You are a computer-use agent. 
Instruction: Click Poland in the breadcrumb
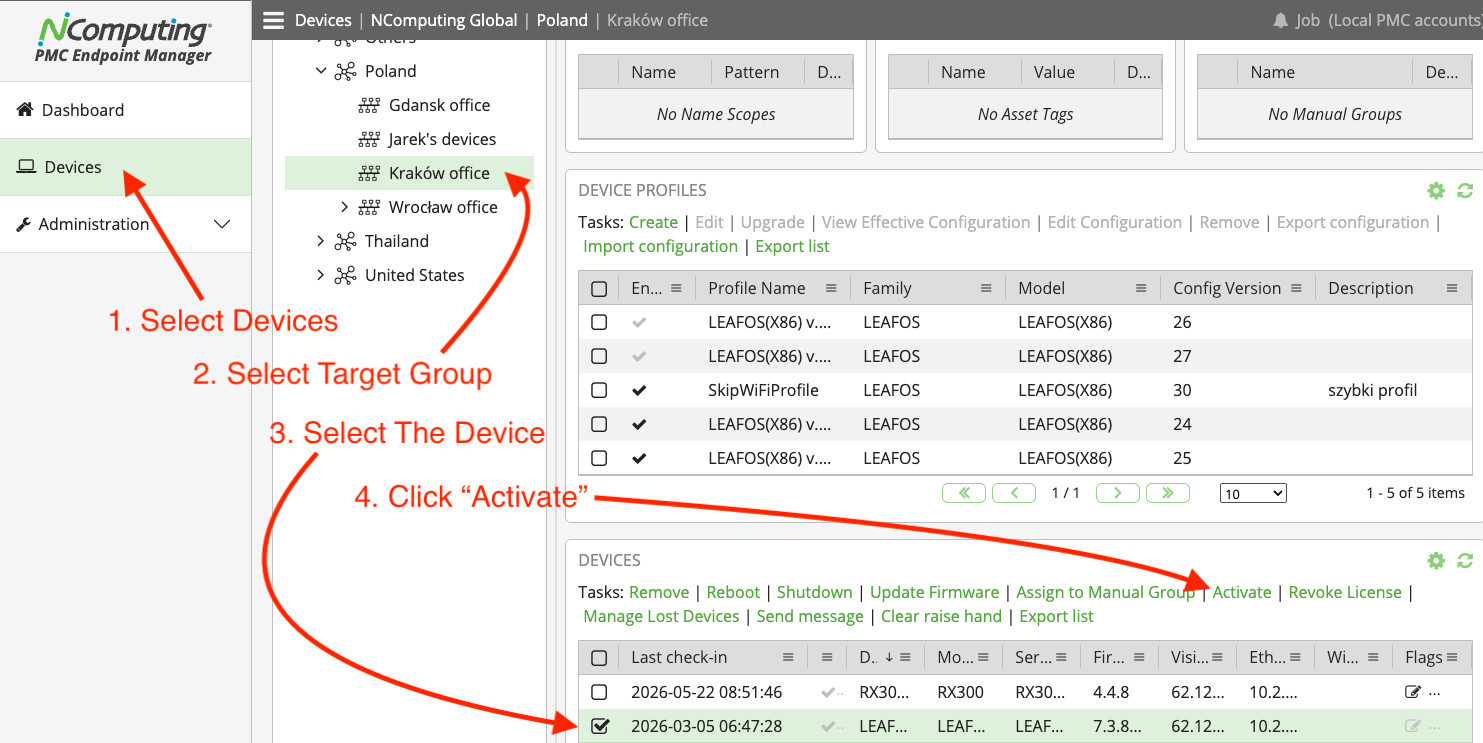tap(562, 20)
